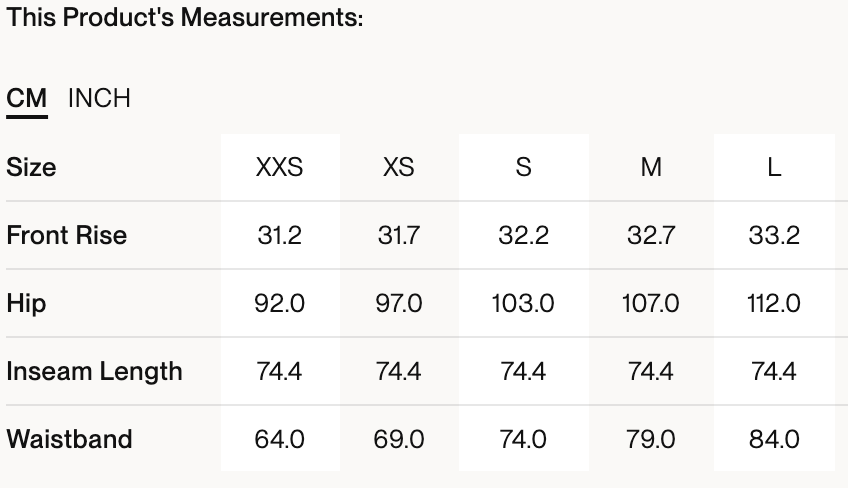Click the L Front Rise value 33.2

[774, 235]
